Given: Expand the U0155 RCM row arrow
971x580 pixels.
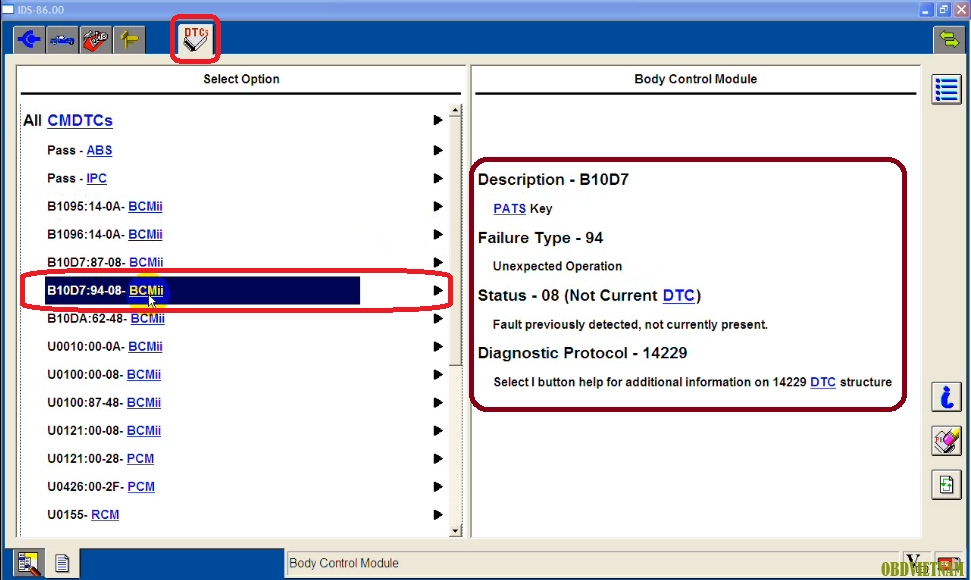Looking at the screenshot, I should point(438,515).
